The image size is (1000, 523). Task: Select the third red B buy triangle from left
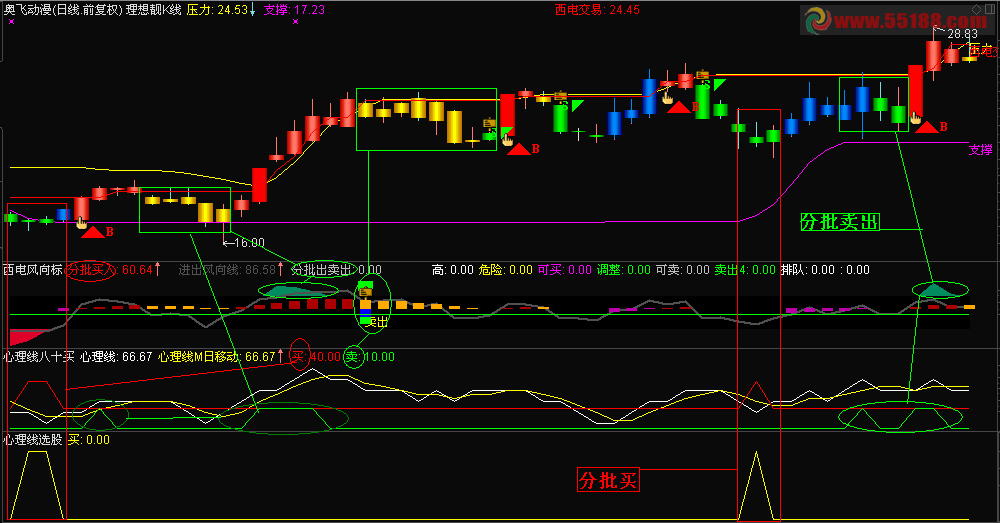point(679,107)
